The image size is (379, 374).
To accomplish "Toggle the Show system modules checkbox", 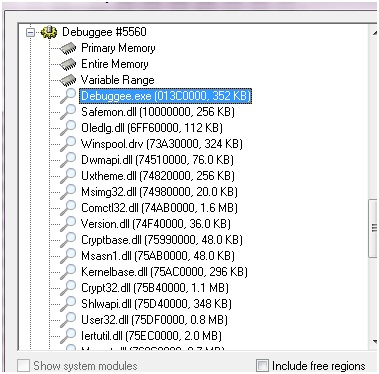I will tap(23, 366).
